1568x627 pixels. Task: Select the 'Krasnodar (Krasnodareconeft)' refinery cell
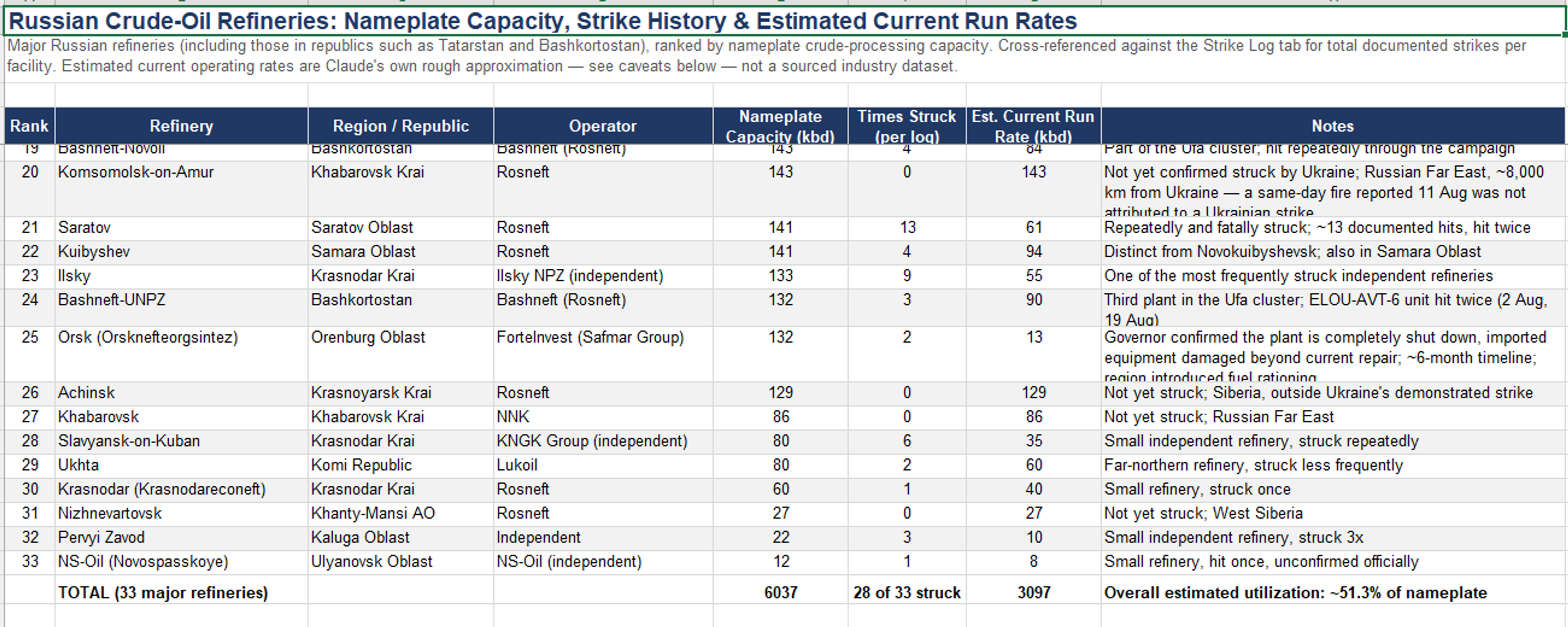(x=181, y=489)
